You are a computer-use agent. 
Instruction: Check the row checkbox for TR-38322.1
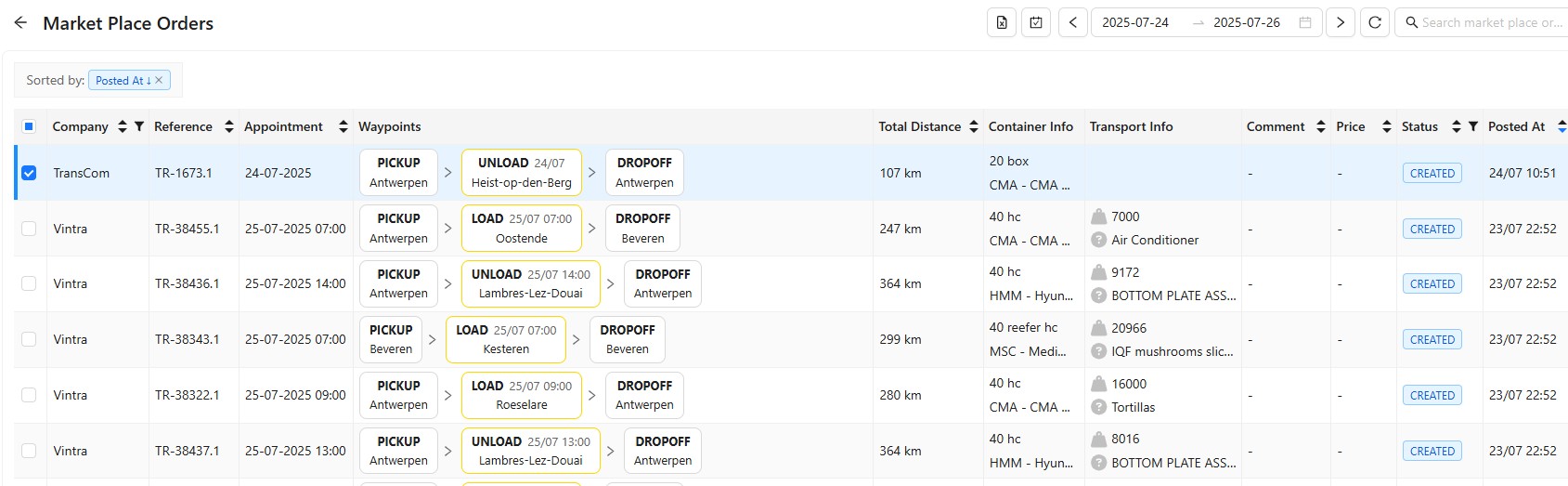pyautogui.click(x=29, y=395)
